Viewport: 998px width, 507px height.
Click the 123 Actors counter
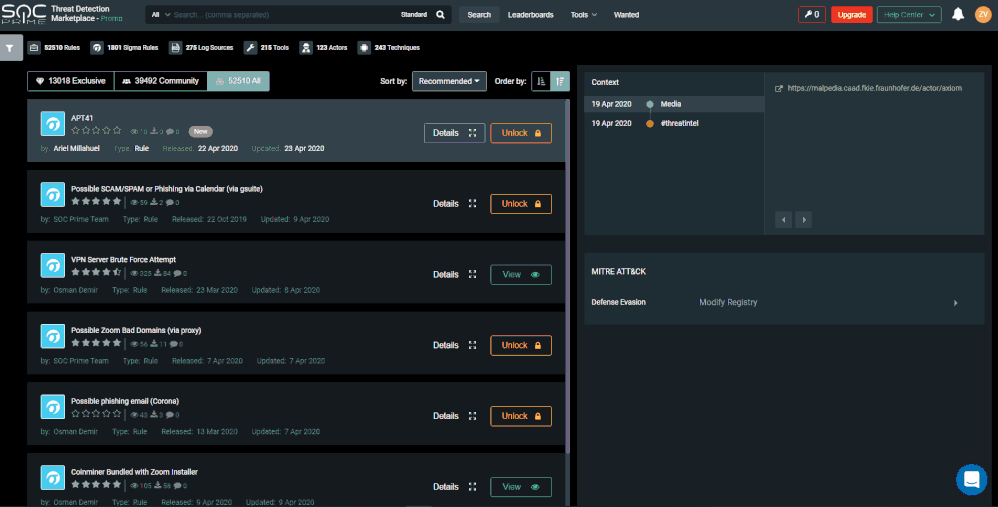tap(323, 48)
